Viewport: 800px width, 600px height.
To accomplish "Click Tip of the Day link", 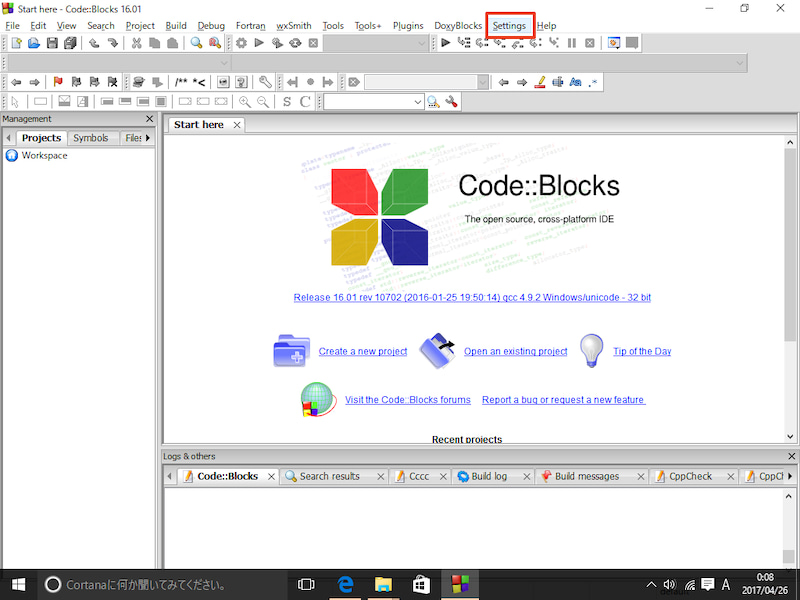I will click(642, 351).
